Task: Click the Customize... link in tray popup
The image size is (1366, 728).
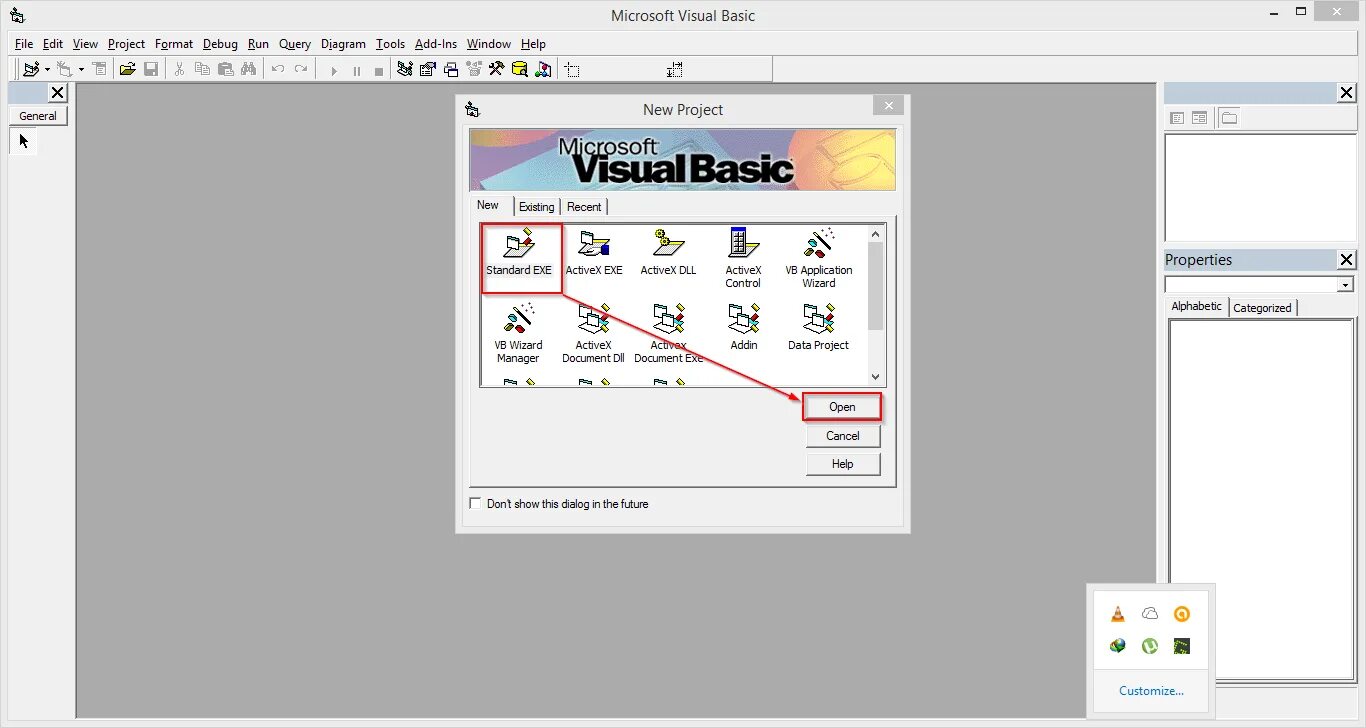Action: tap(1151, 691)
